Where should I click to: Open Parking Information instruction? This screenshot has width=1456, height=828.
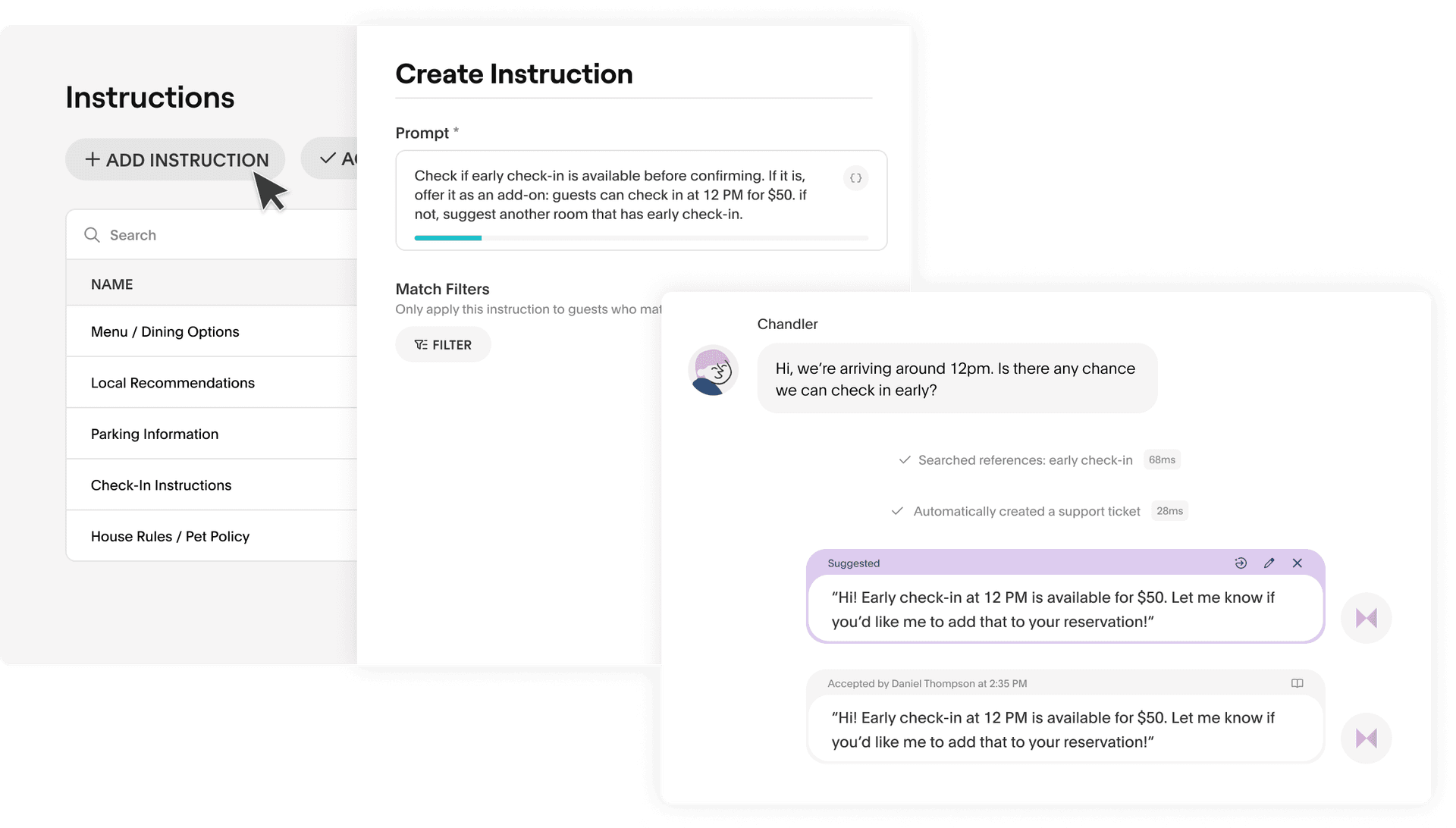tap(155, 434)
